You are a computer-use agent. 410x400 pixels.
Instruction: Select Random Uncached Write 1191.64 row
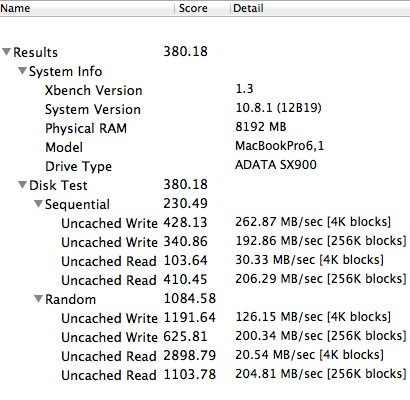coord(205,318)
